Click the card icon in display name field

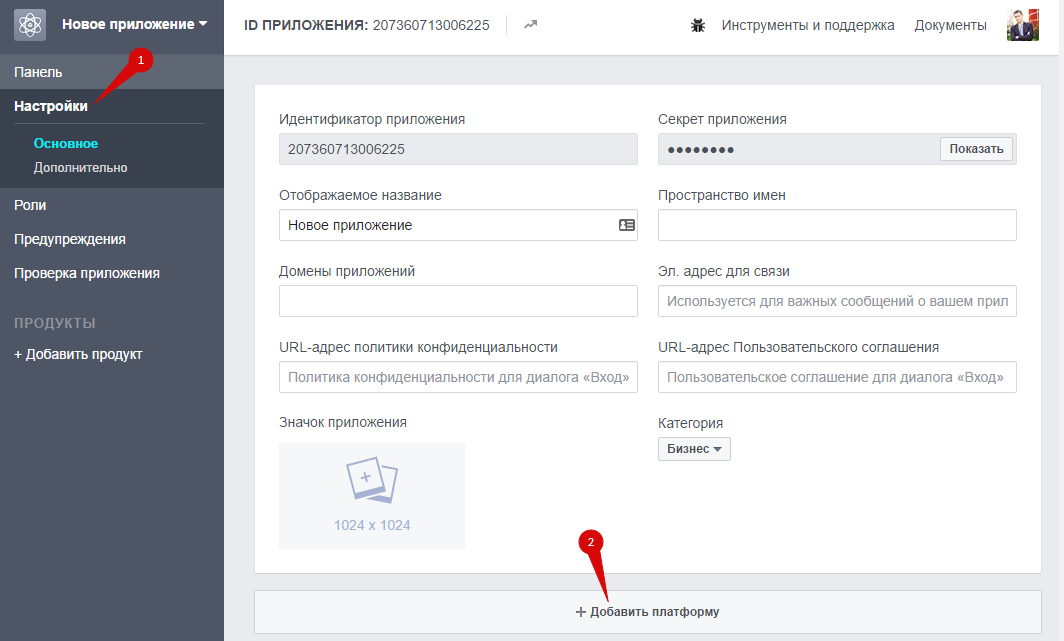pos(627,225)
